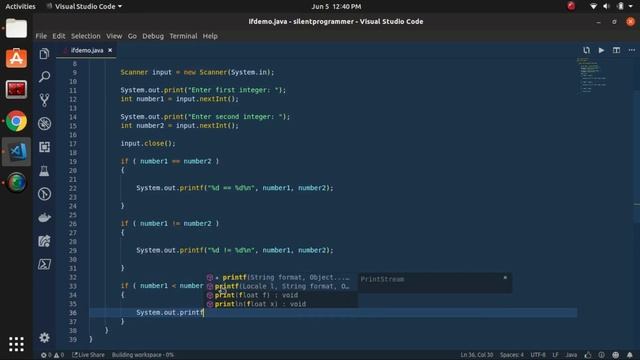Open the Live Share activity bar view

click(44, 241)
